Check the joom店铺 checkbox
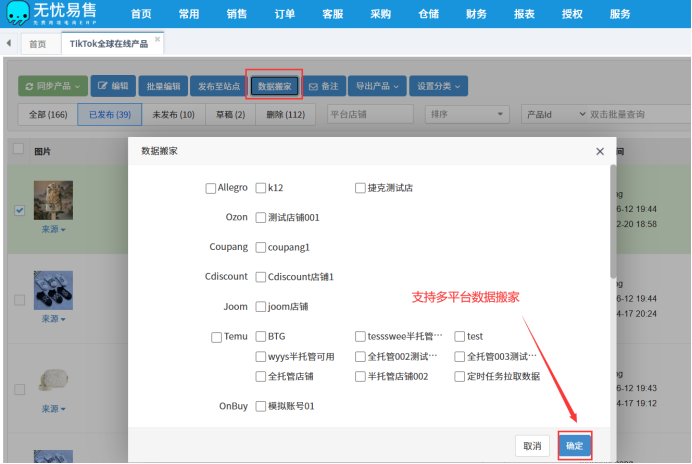Screen dimensions: 692x464 coord(261,306)
